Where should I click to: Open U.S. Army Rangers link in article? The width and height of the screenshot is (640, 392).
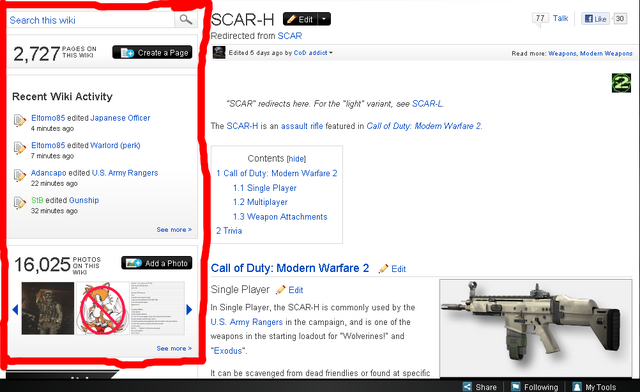(247, 322)
